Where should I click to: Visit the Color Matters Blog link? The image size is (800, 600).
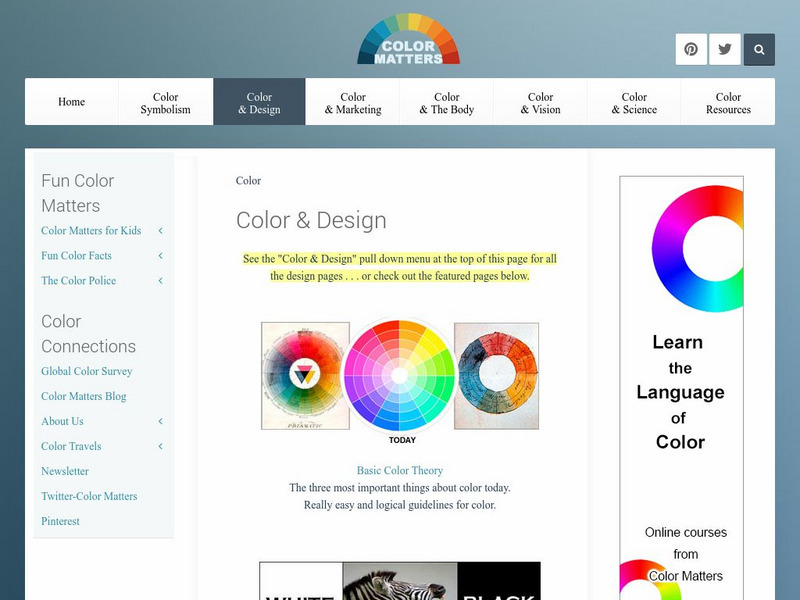[84, 396]
